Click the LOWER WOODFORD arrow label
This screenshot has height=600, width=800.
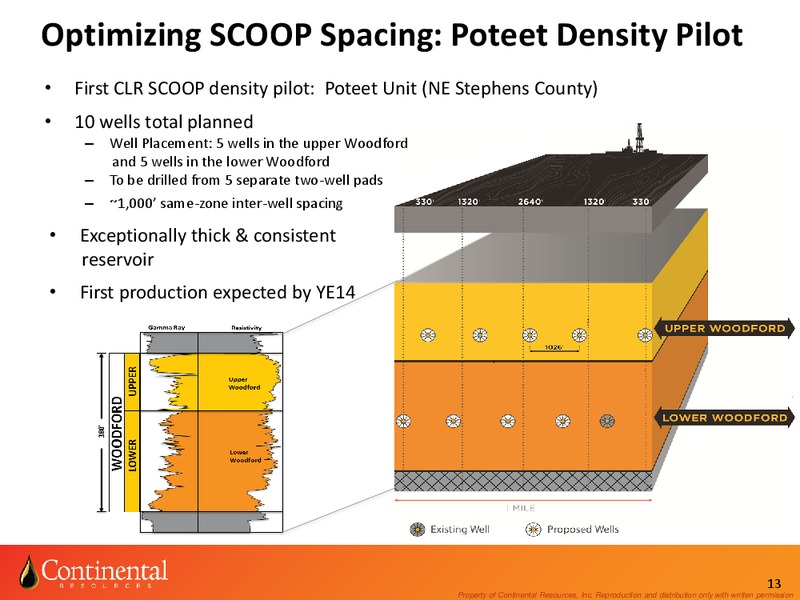[x=724, y=418]
